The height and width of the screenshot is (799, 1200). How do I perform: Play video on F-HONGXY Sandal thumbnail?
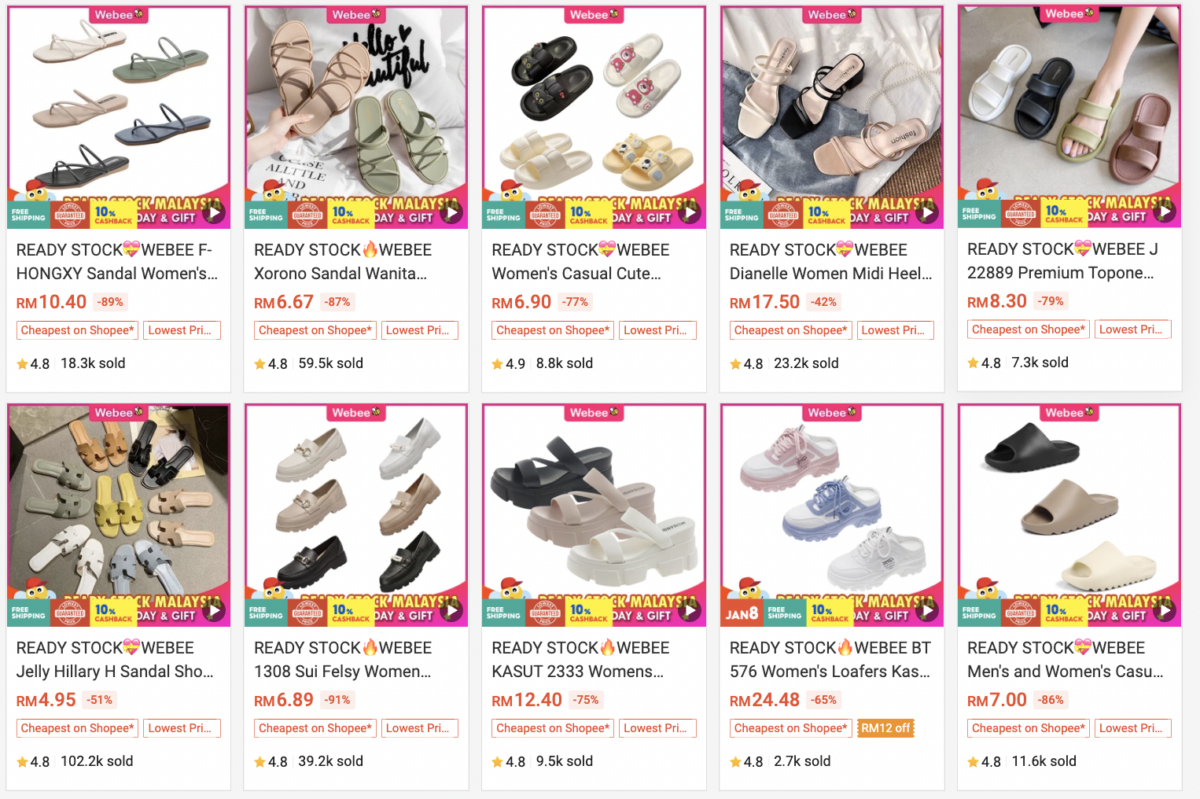(x=213, y=212)
